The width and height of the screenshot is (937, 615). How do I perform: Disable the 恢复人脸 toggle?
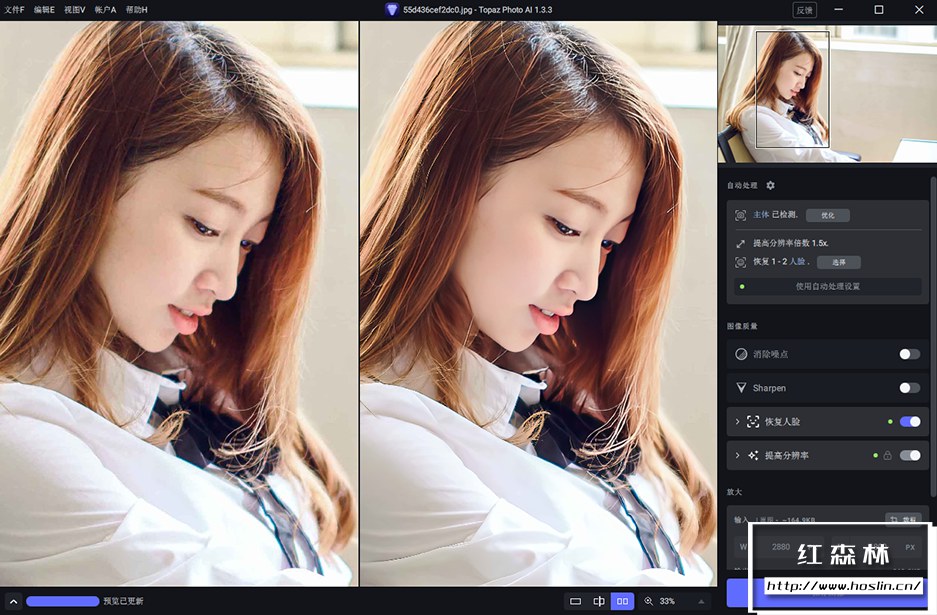(910, 421)
